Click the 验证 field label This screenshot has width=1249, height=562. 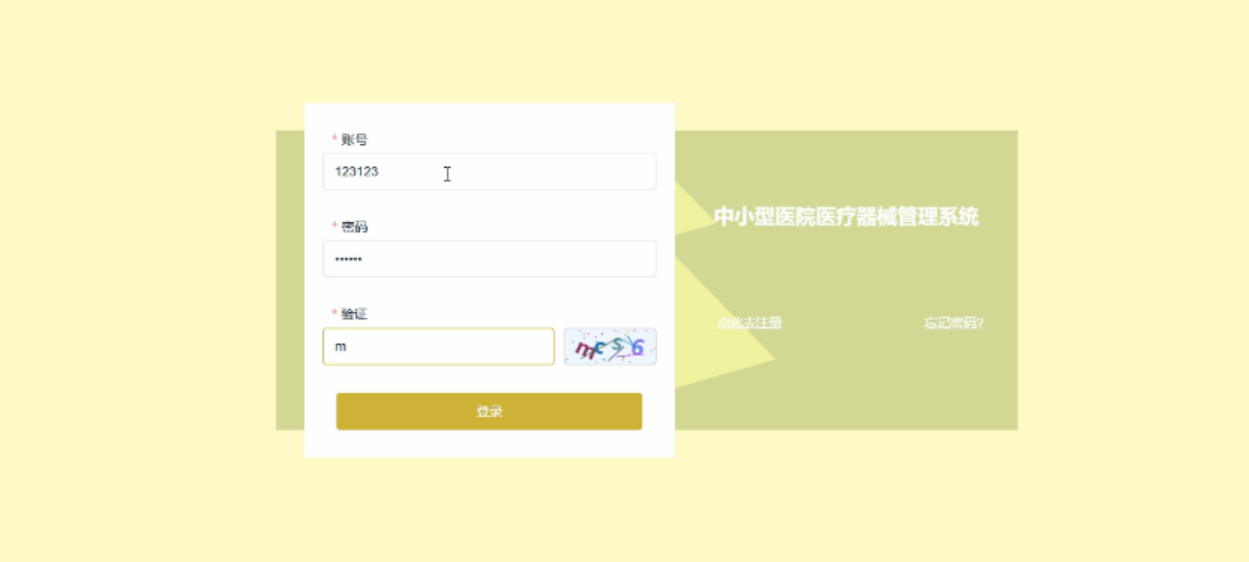pos(354,314)
